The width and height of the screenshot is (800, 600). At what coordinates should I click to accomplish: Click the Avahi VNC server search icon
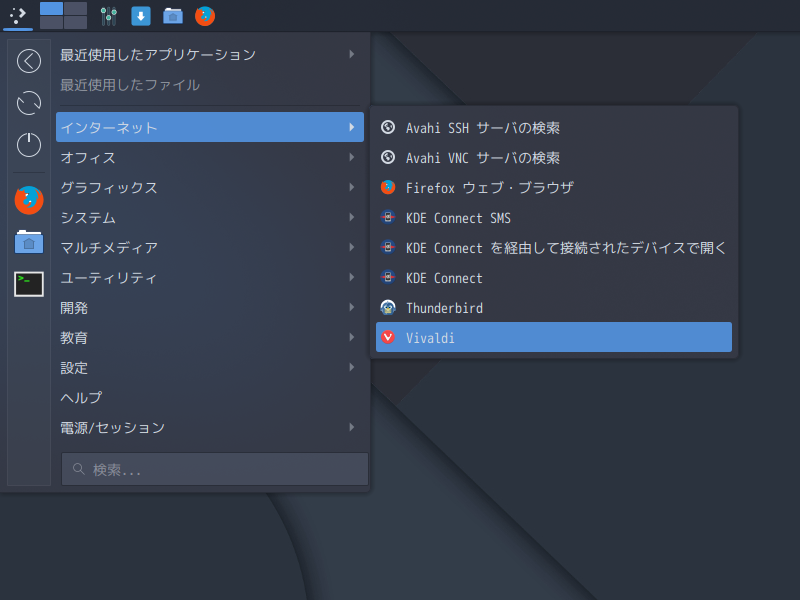[388, 157]
